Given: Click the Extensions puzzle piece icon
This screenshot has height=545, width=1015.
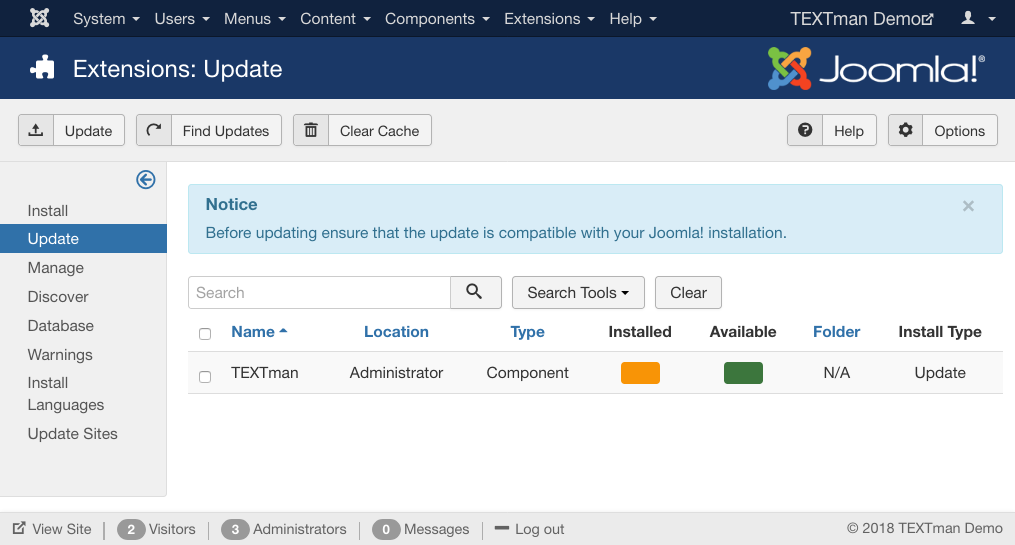Looking at the screenshot, I should coord(42,68).
